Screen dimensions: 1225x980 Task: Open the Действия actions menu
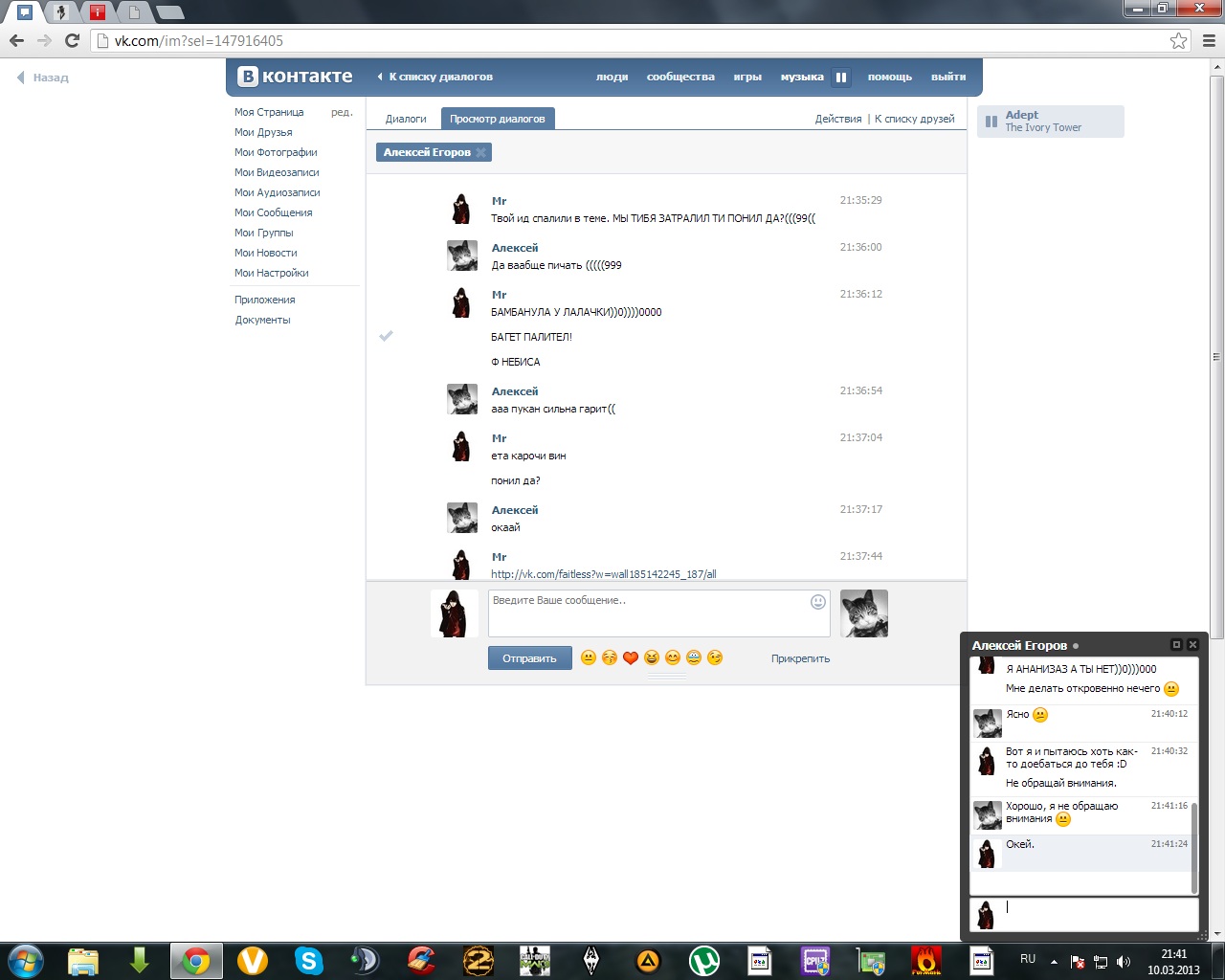(x=837, y=119)
